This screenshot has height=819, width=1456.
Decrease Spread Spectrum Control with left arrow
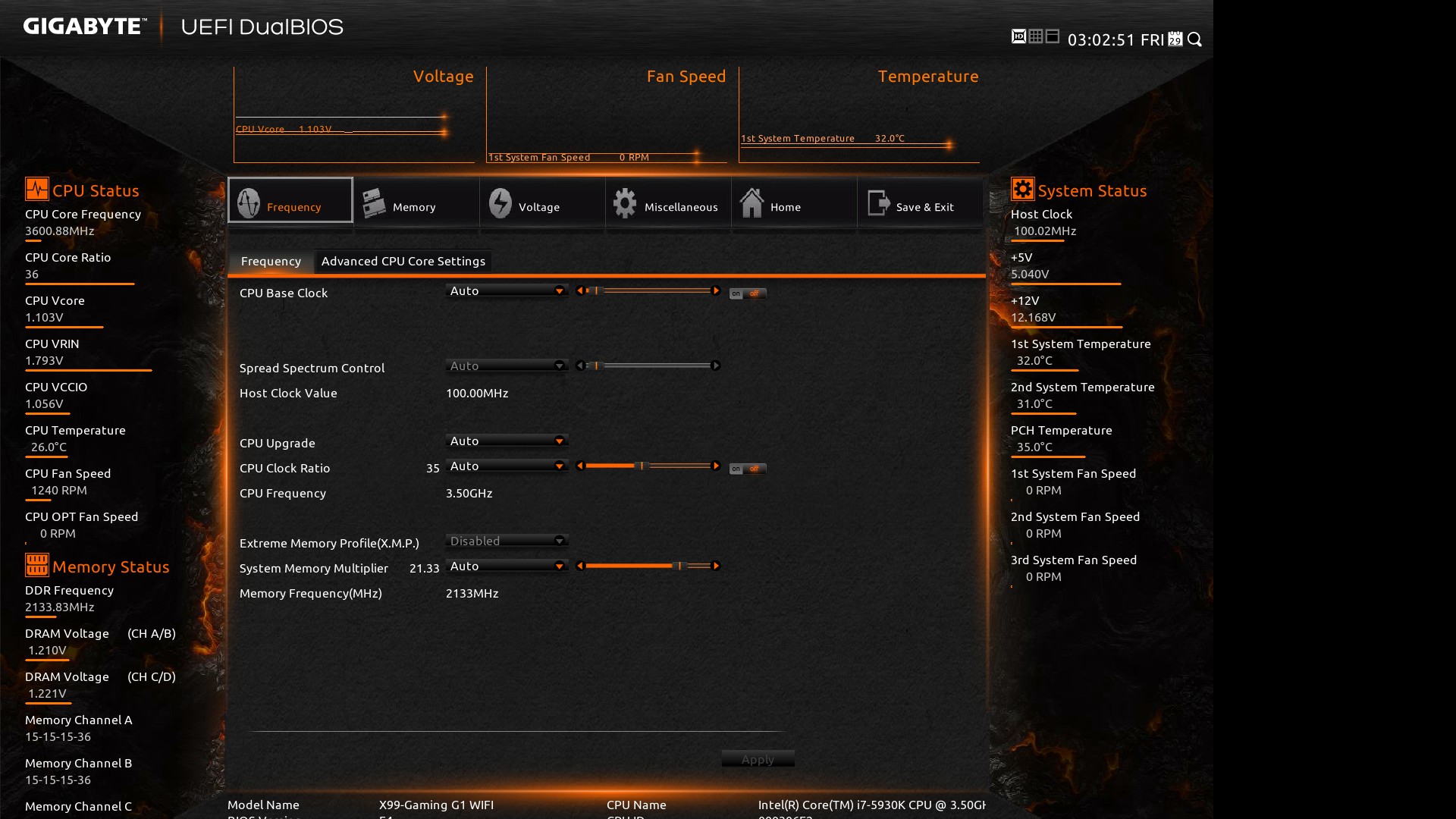tap(580, 366)
